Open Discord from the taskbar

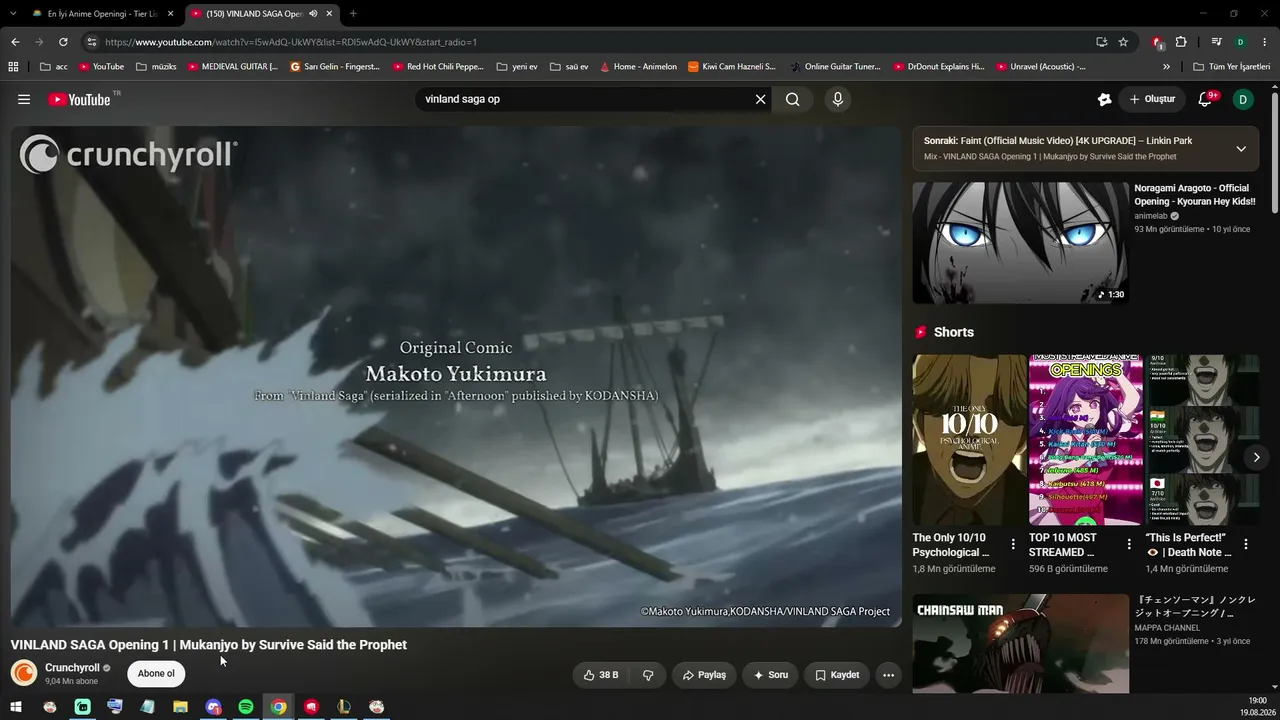[x=213, y=707]
